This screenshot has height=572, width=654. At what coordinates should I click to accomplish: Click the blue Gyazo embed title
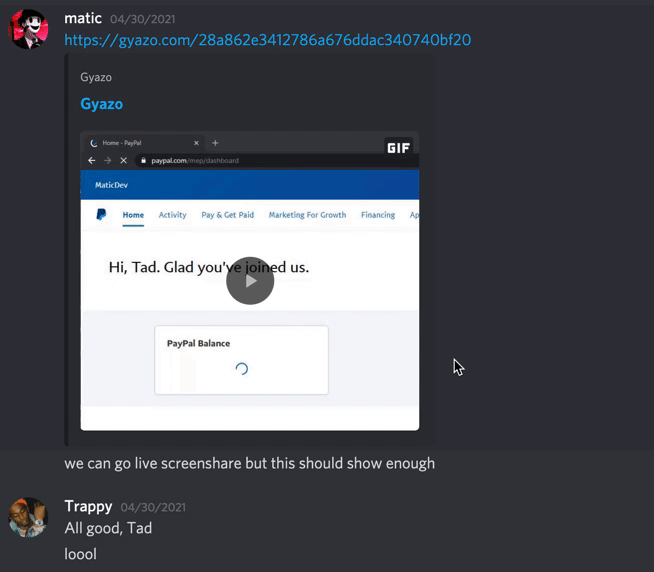tap(101, 104)
